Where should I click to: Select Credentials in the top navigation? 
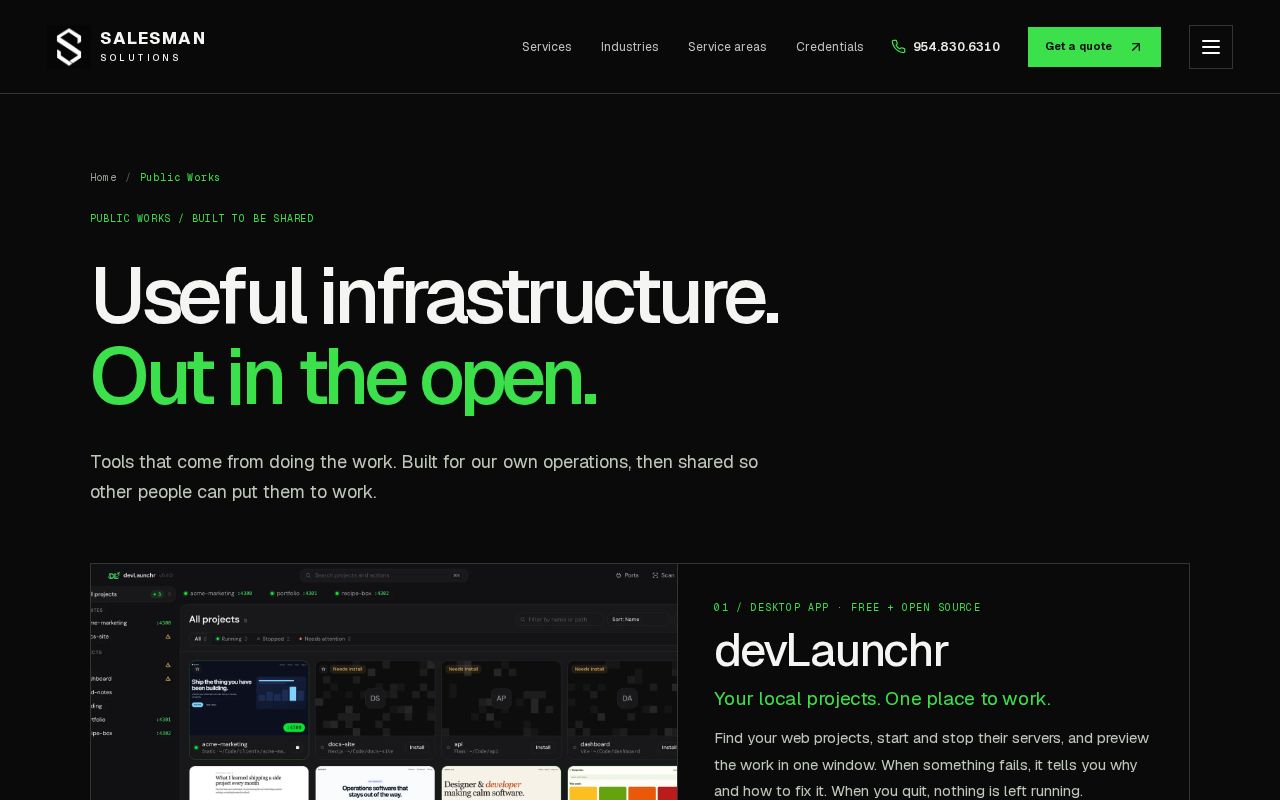[x=830, y=47]
